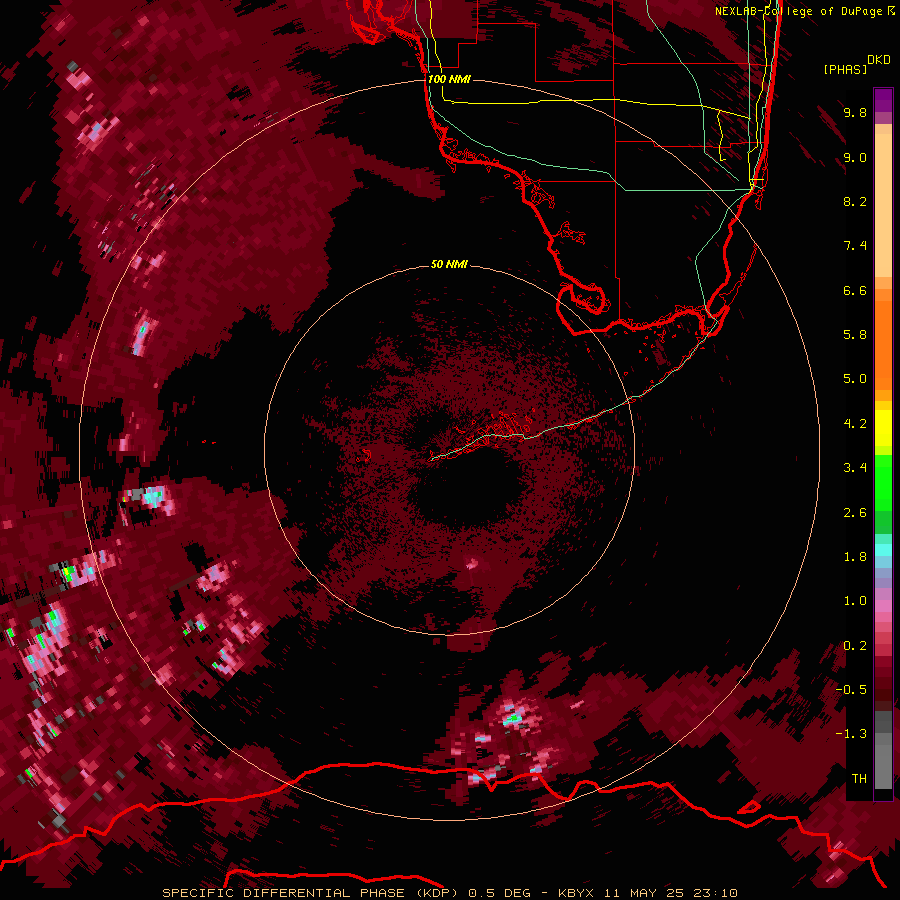This screenshot has width=900, height=900.
Task: Click the SPECIFIC DIFFERENTIAL PHASE (KDP) title text
Action: coord(310,893)
